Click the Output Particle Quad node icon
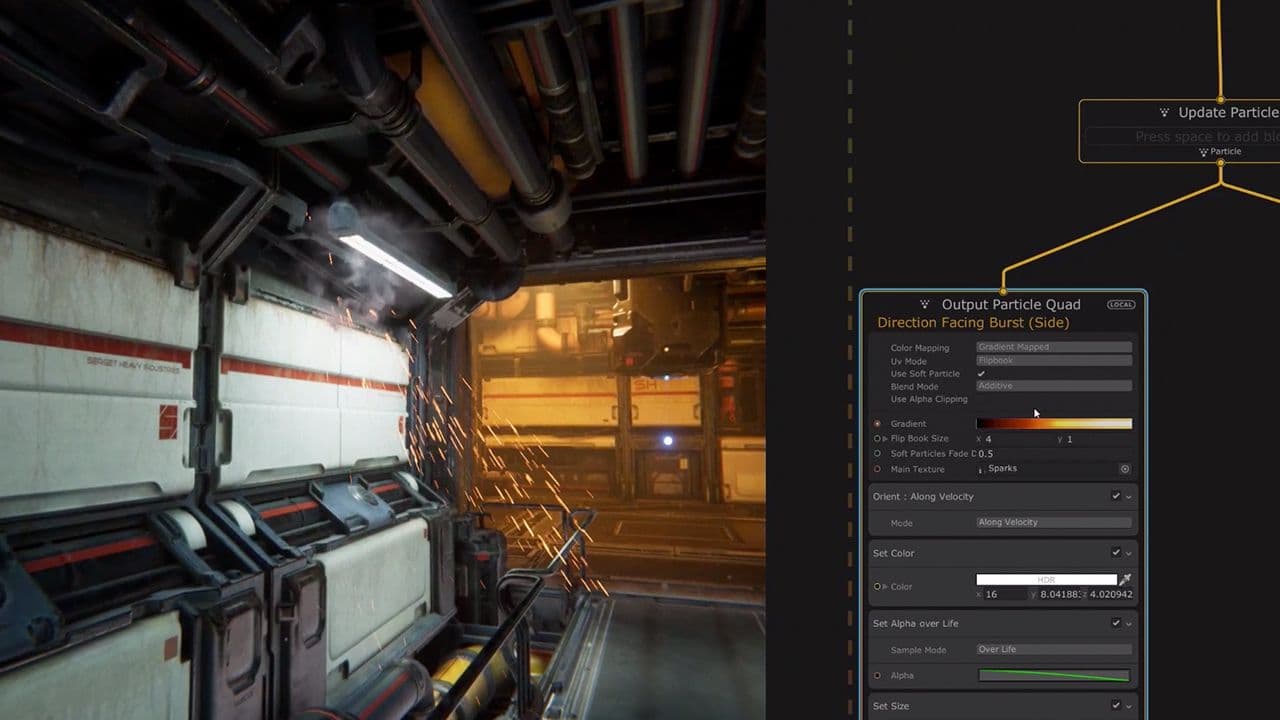 pyautogui.click(x=923, y=304)
